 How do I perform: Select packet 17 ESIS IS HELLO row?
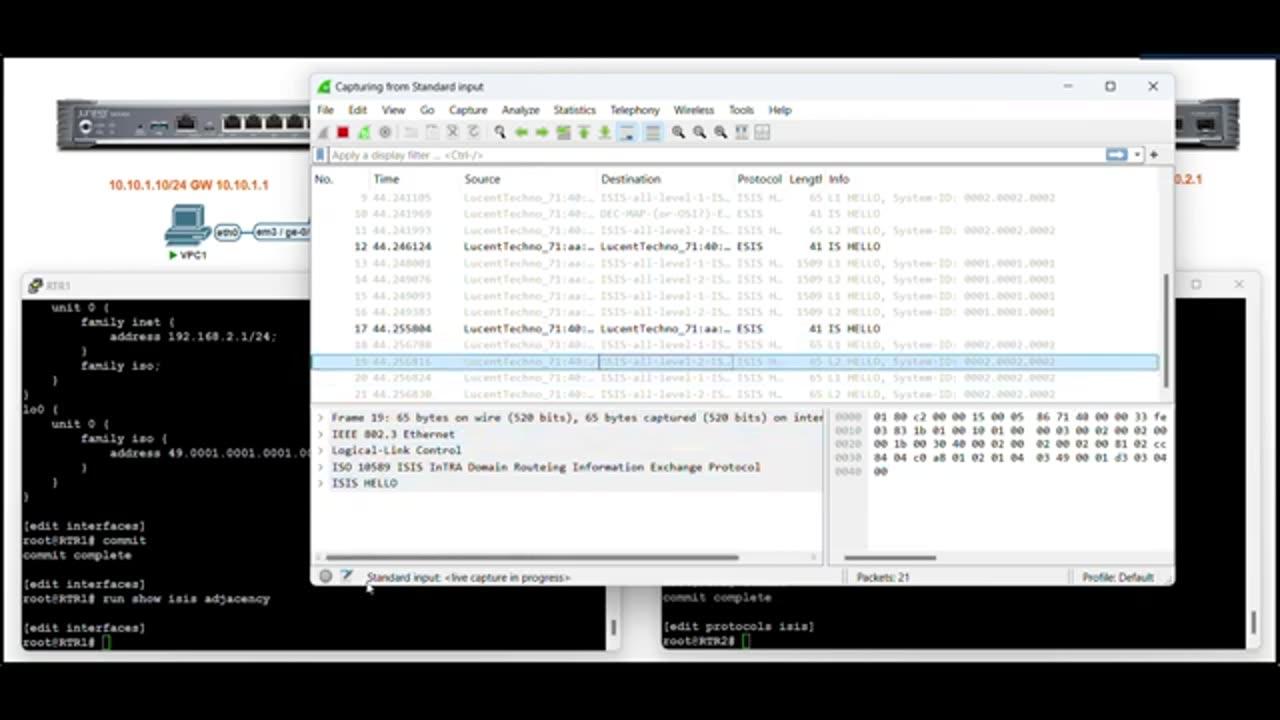(735, 328)
